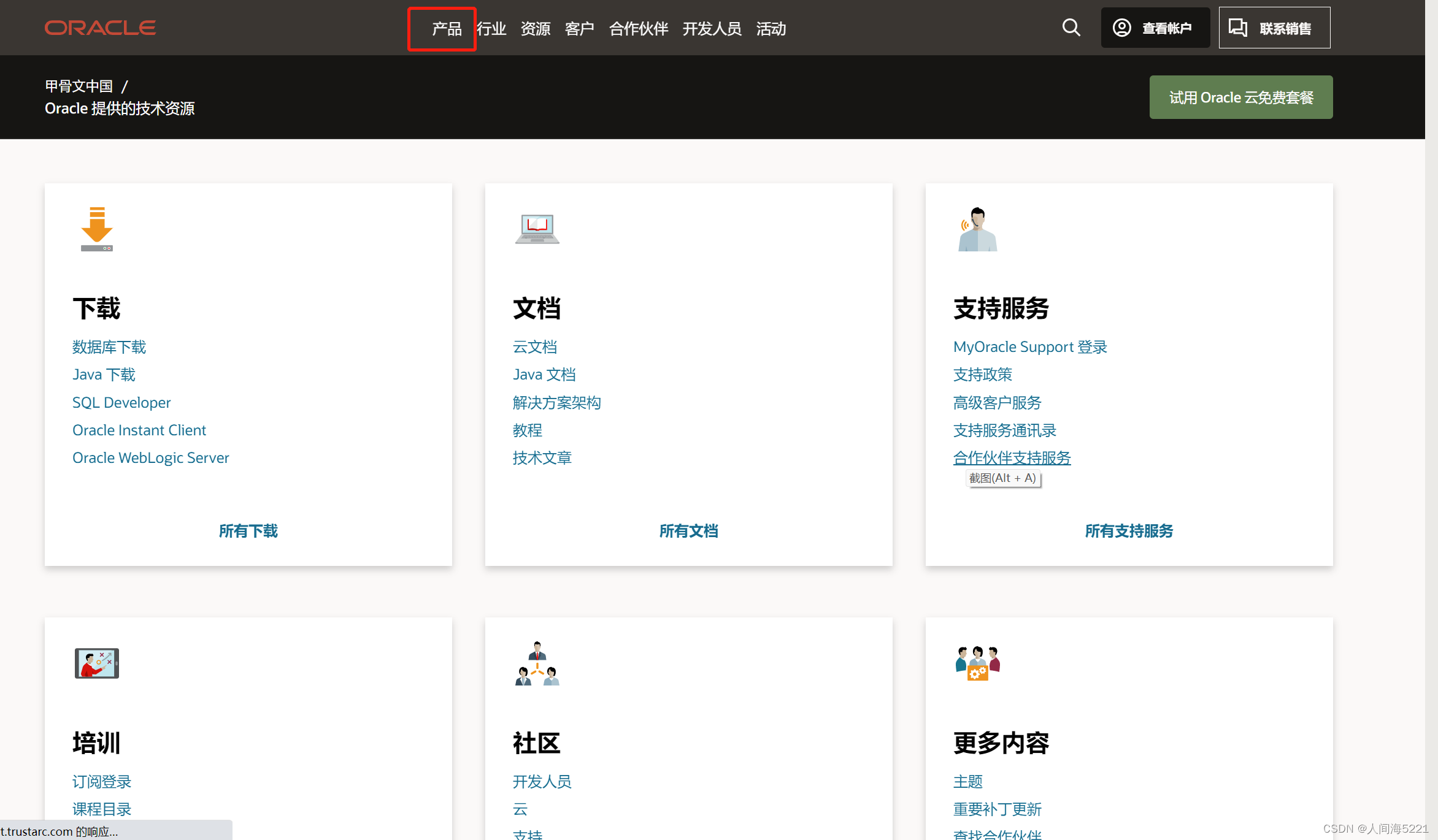Click the 所有支持服务 link
The image size is (1438, 840).
(x=1129, y=531)
